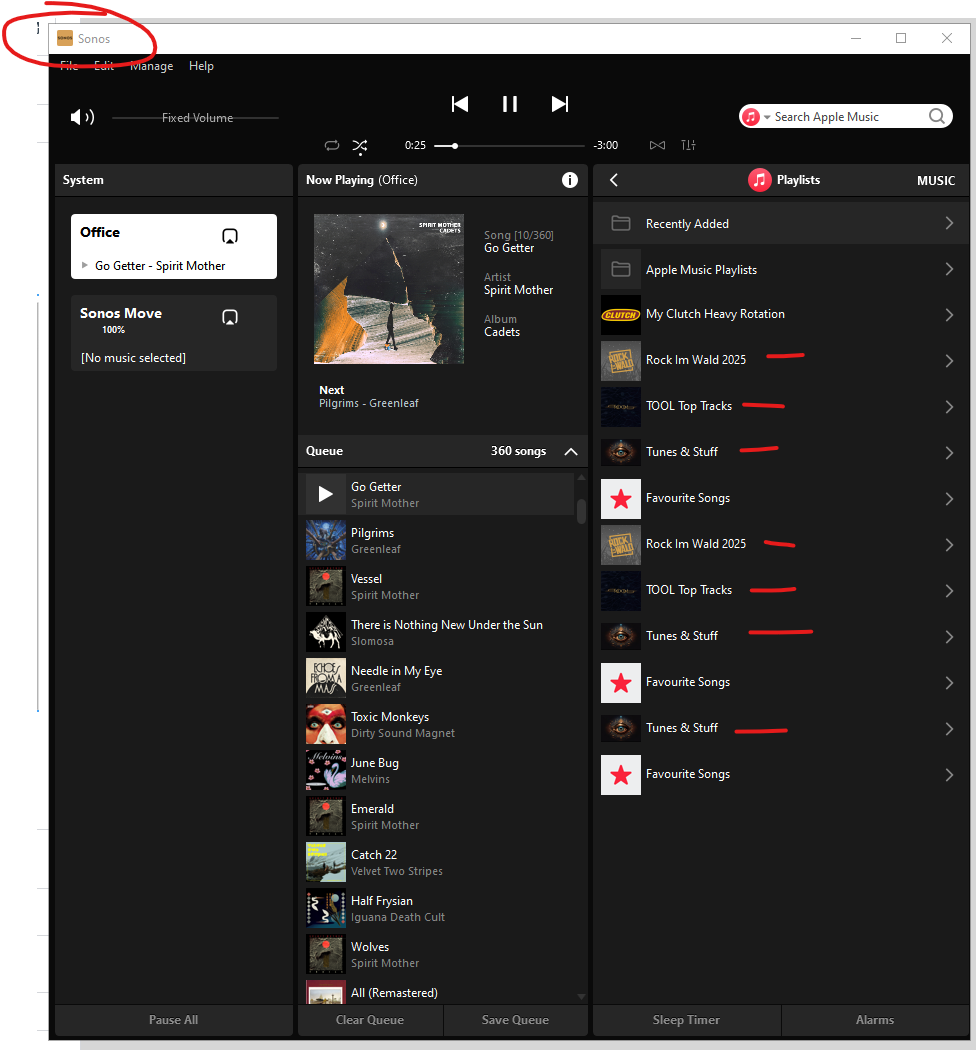
Task: Toggle shuffle mode
Action: [x=360, y=146]
